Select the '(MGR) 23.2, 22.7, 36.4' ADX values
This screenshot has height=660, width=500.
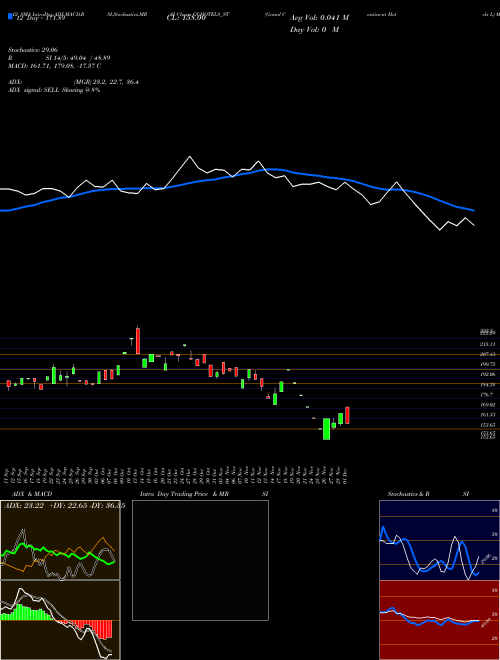[106, 82]
